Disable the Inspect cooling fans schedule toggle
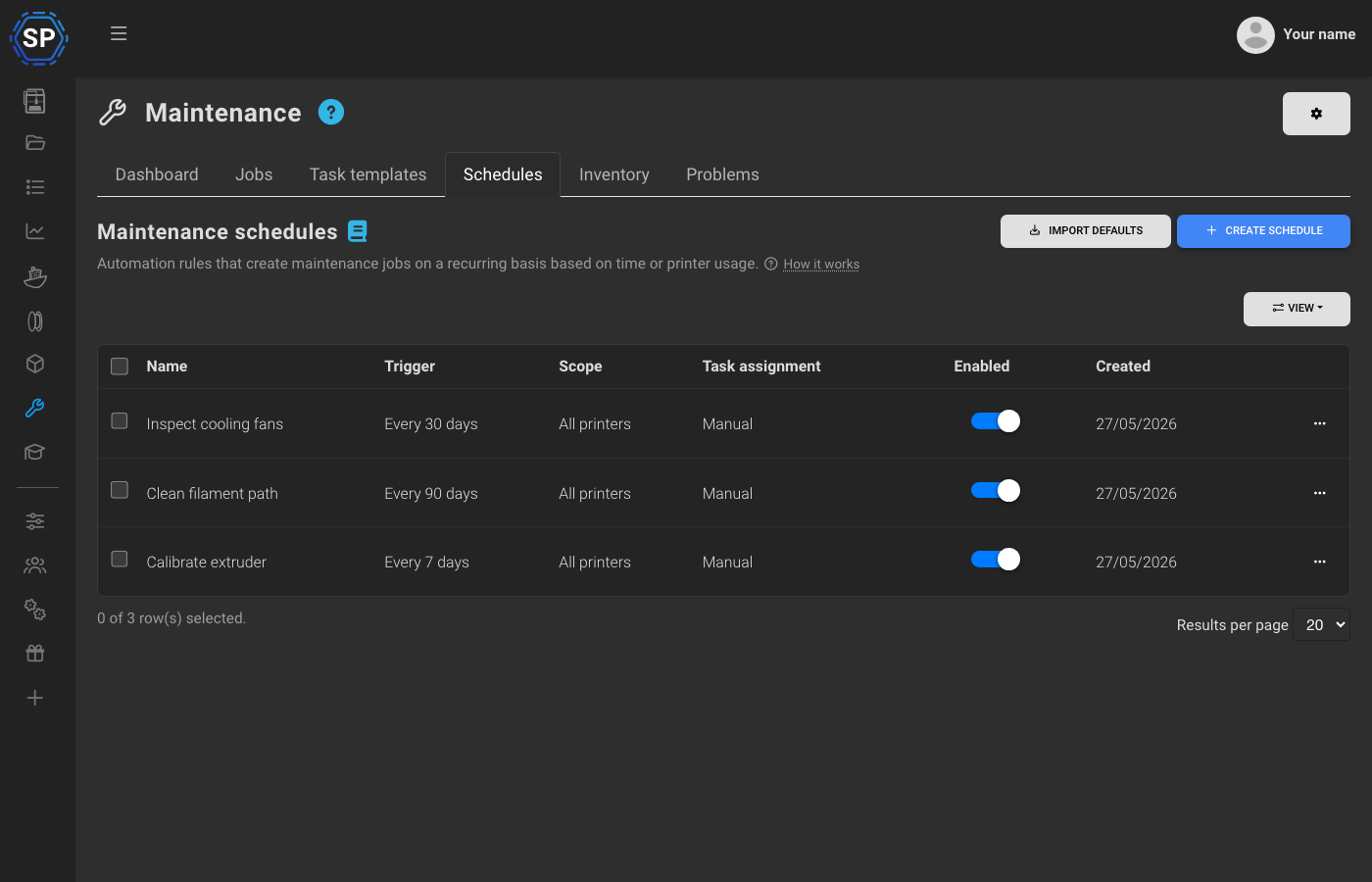The image size is (1372, 882). click(x=996, y=421)
